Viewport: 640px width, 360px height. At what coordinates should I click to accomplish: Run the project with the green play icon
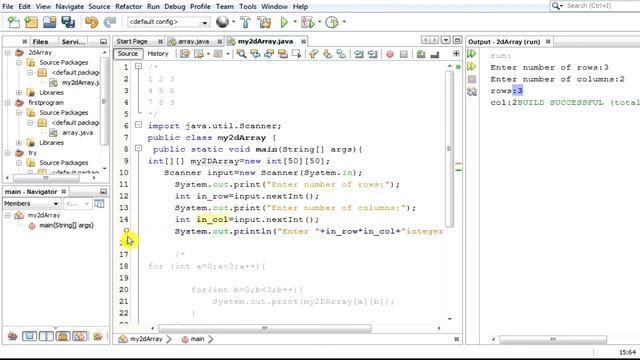(284, 22)
